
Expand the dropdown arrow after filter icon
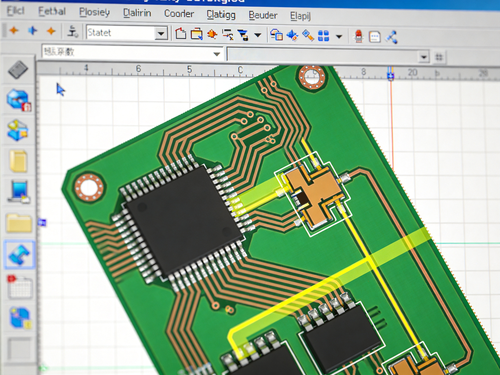click(258, 35)
